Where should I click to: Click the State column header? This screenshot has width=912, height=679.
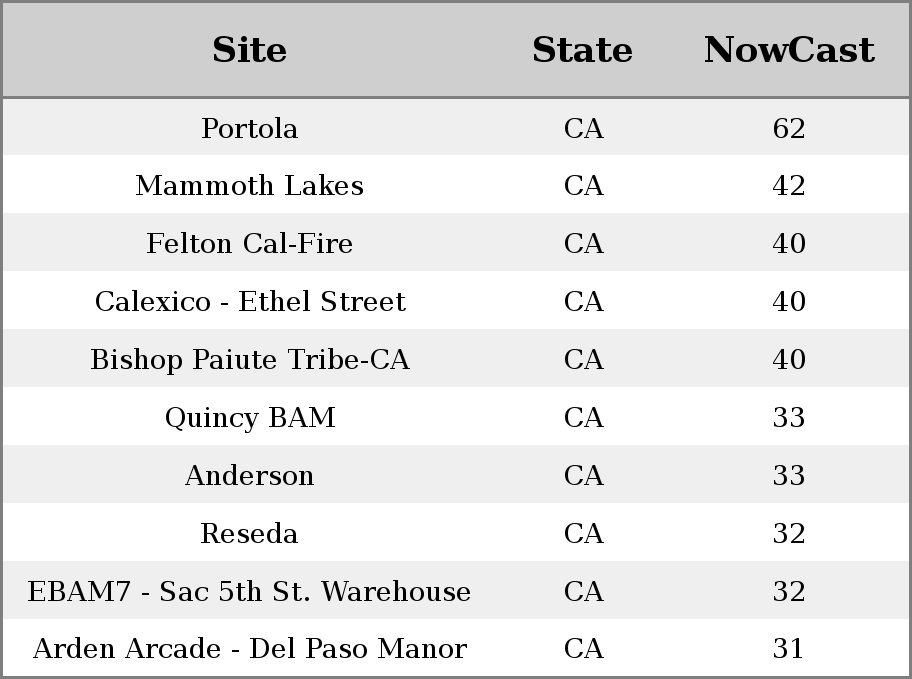582,50
